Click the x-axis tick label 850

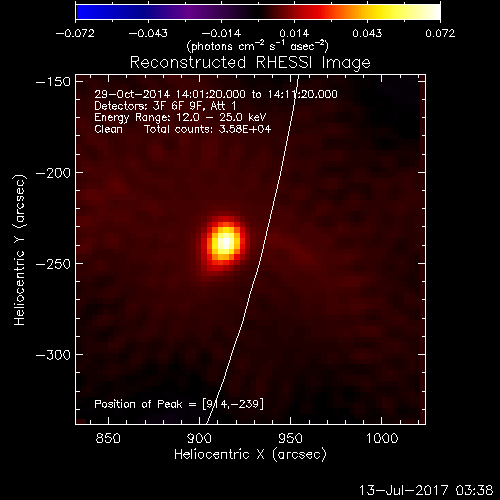(x=108, y=438)
